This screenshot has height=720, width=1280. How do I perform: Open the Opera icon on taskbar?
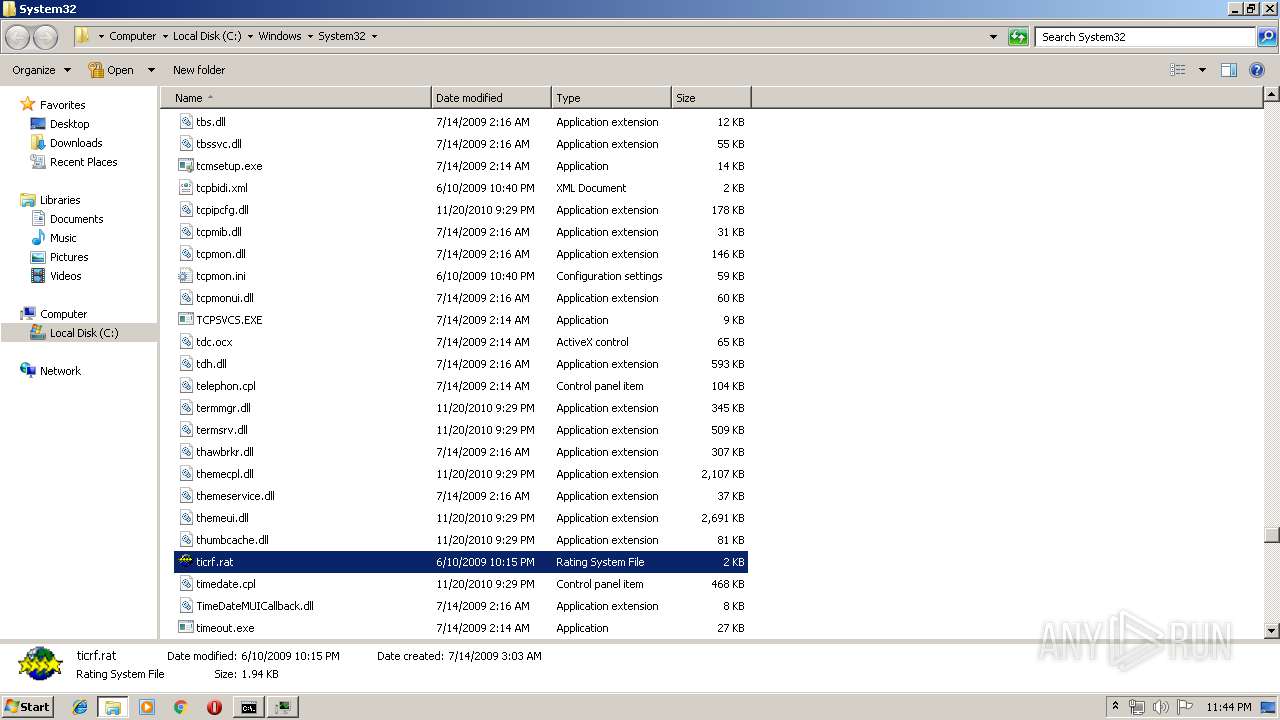point(214,707)
